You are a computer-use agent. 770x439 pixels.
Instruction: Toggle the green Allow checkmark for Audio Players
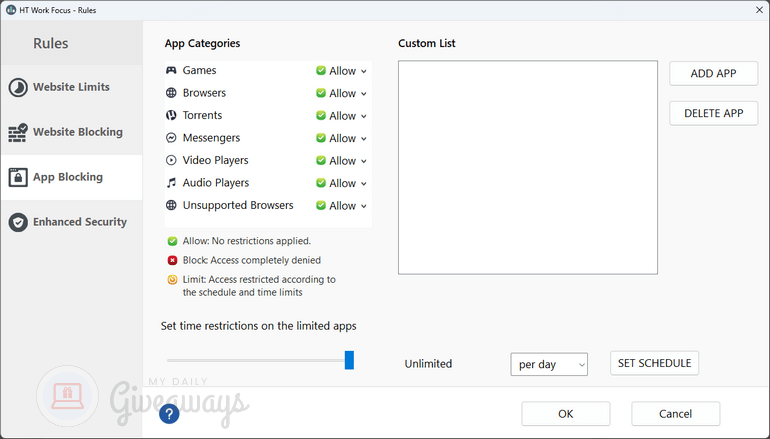point(321,183)
